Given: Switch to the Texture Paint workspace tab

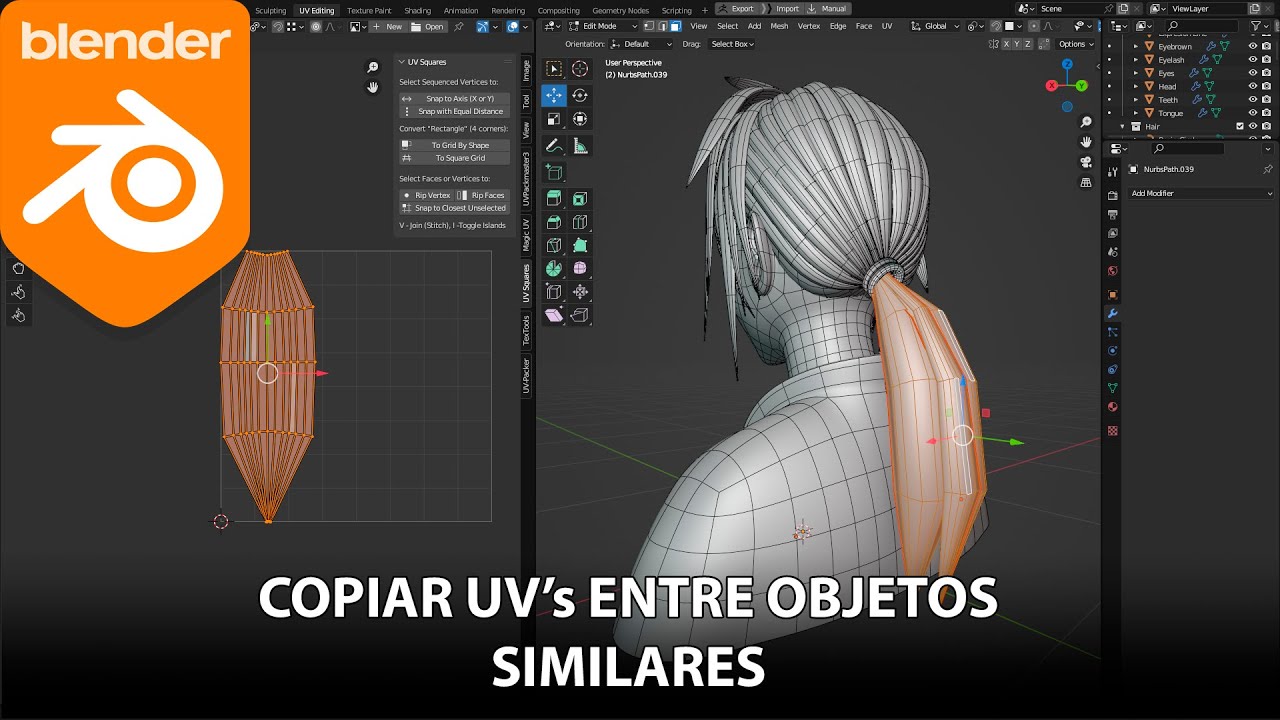Looking at the screenshot, I should coord(369,11).
